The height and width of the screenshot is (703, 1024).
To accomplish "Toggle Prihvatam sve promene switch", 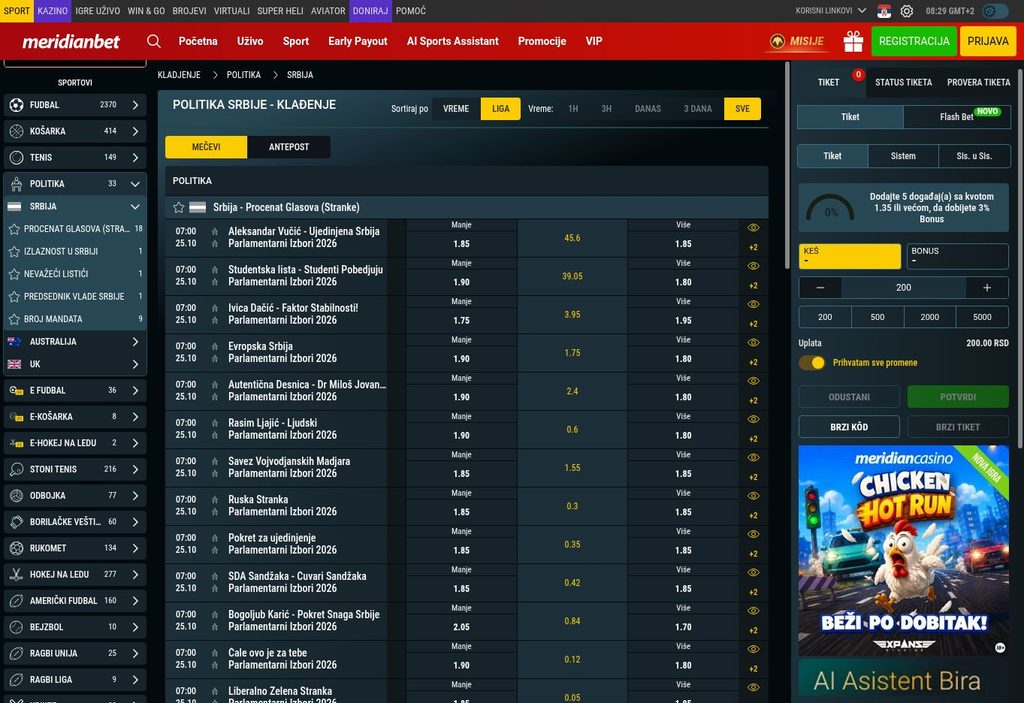I will (x=812, y=363).
